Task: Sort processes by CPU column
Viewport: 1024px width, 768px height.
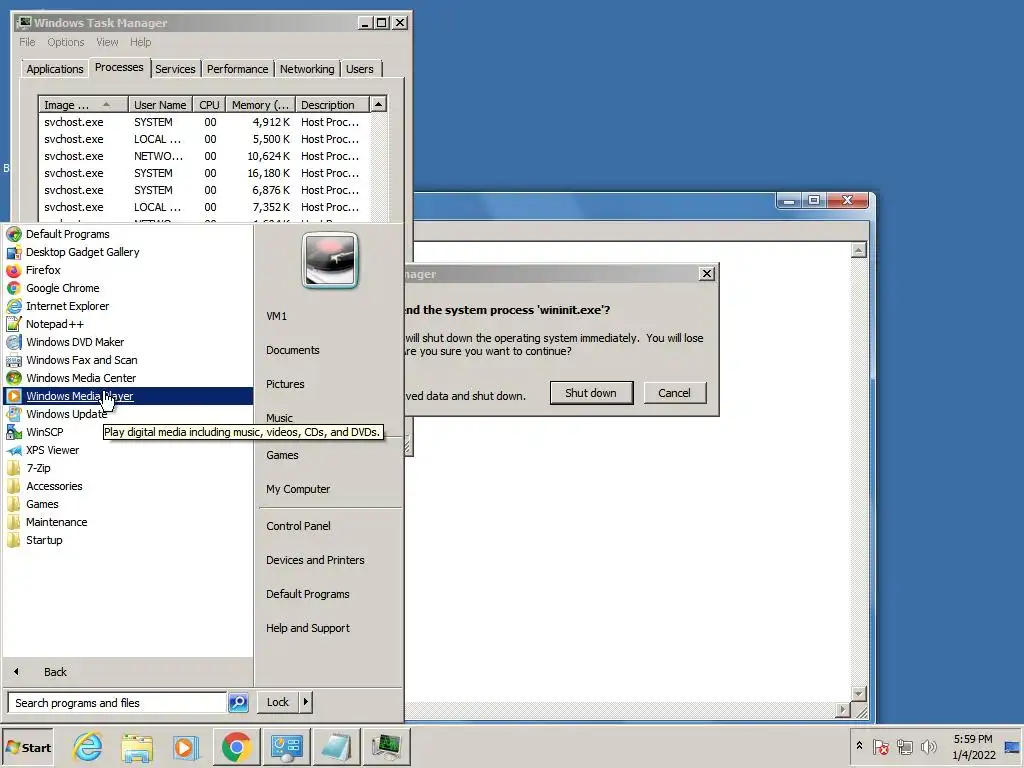Action: tap(210, 104)
